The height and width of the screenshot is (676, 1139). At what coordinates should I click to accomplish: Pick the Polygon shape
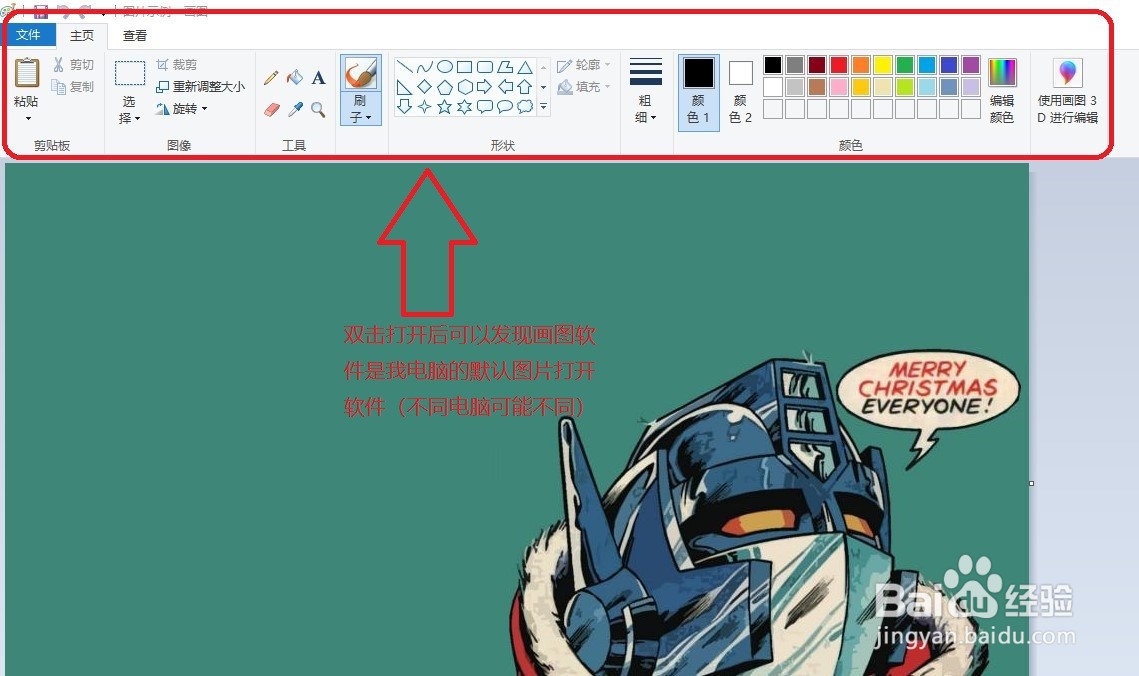pos(505,67)
